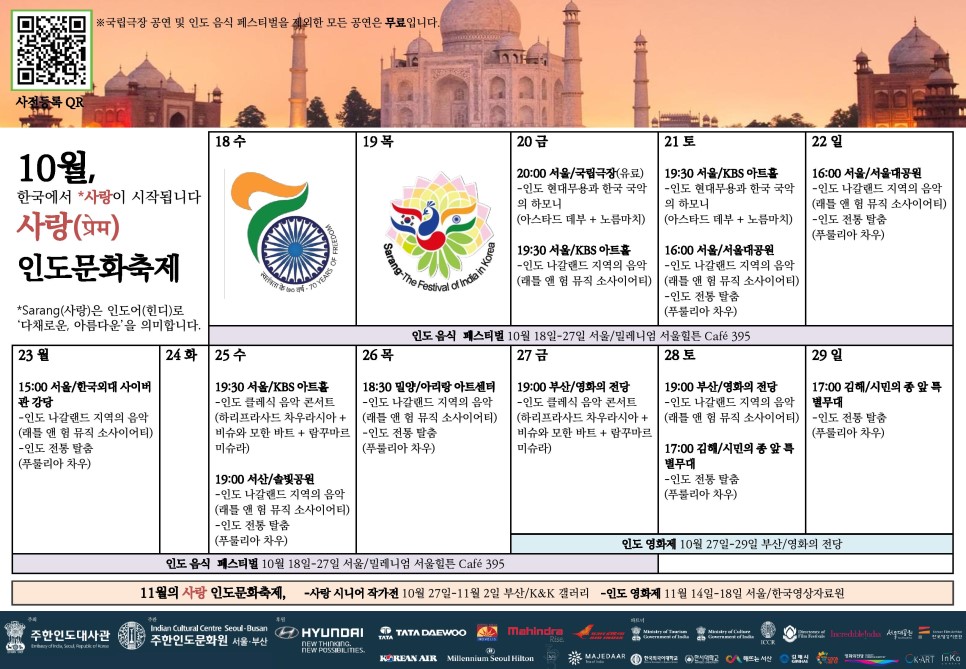Click the upper 인도 음식 페스티벌 banner
The image size is (966, 669).
coord(581,336)
